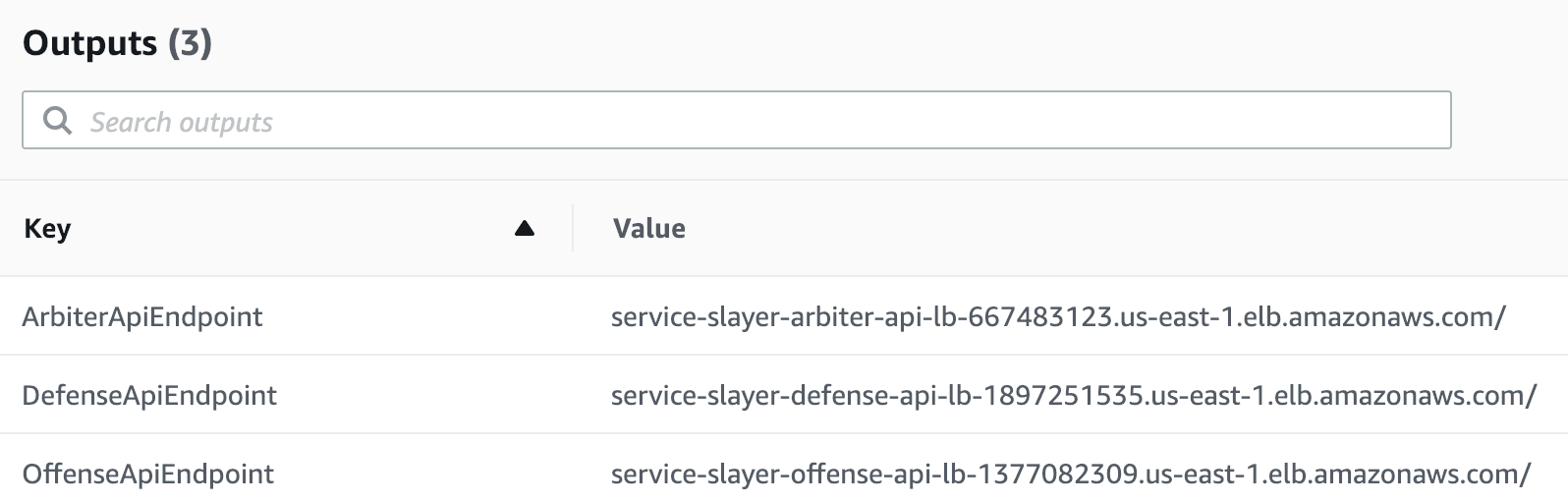Toggle the Key column sort arrow
Image resolution: width=1568 pixels, height=503 pixels.
coord(525,229)
